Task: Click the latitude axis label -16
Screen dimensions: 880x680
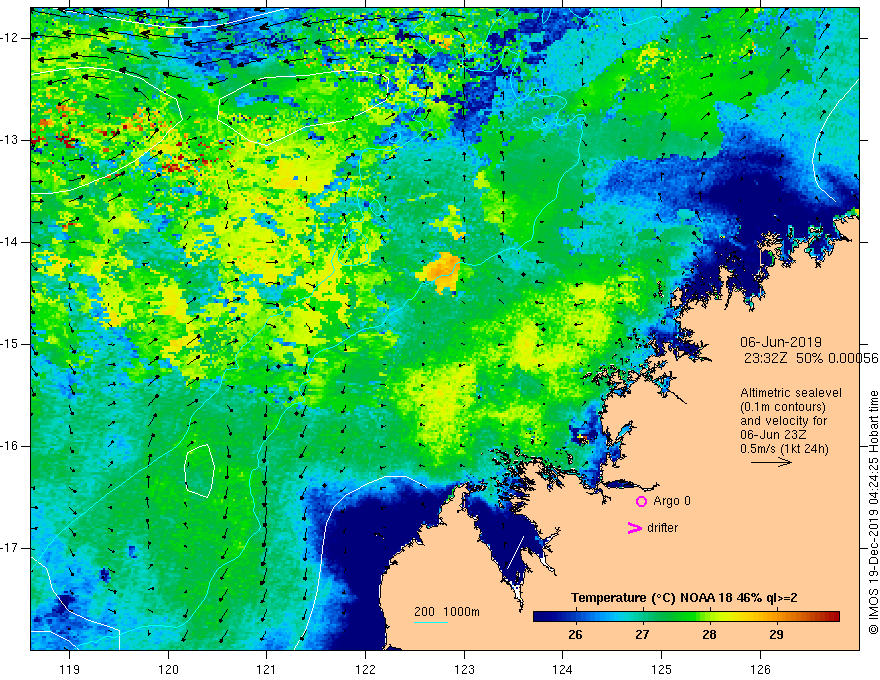Action: pos(11,446)
